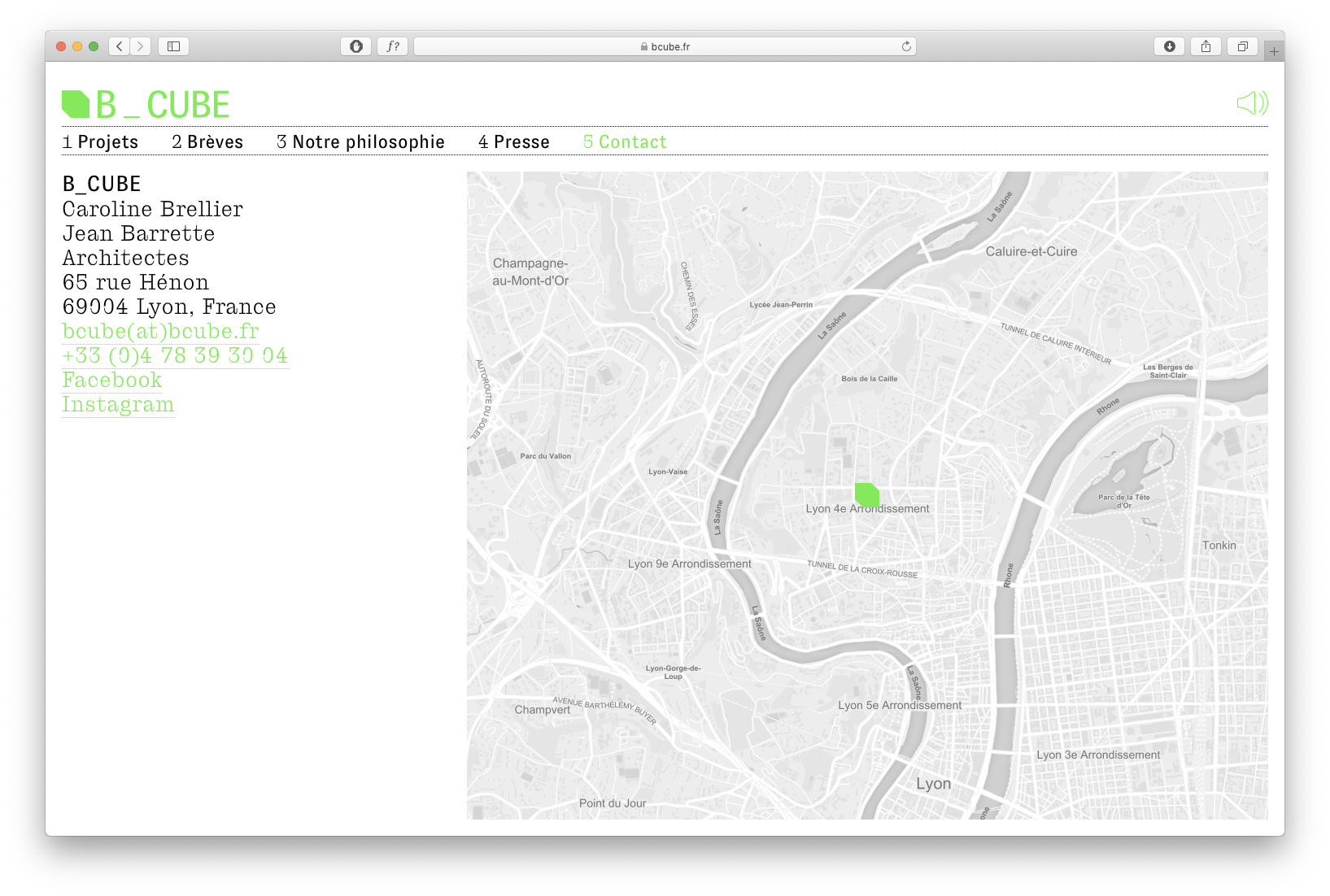Reload the page with the refresh icon
1330x896 pixels.
[906, 46]
